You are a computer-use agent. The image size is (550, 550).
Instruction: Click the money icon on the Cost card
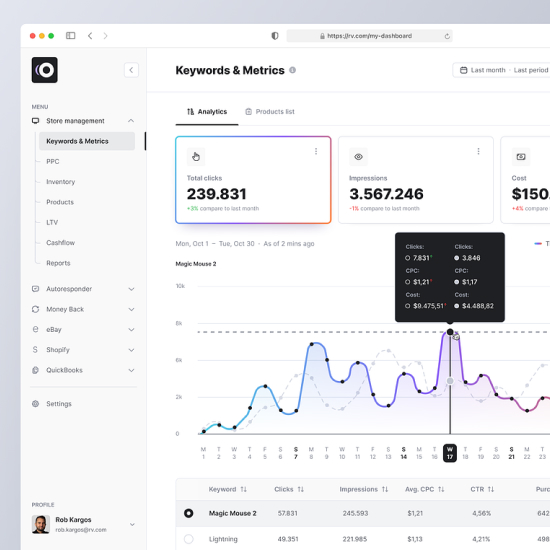click(x=521, y=156)
